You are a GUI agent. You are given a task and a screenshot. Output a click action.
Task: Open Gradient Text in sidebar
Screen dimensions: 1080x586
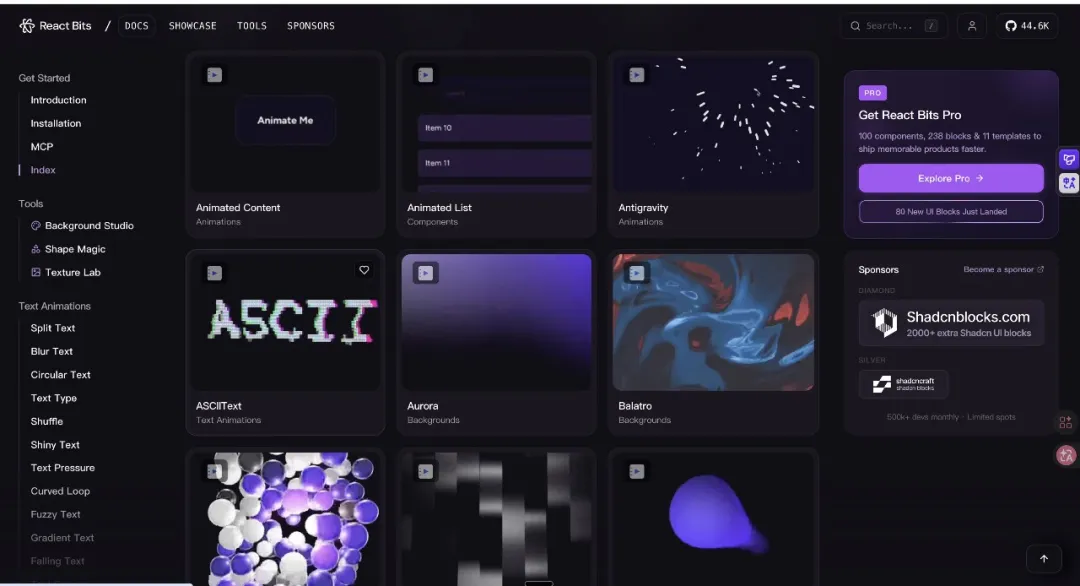[62, 538]
